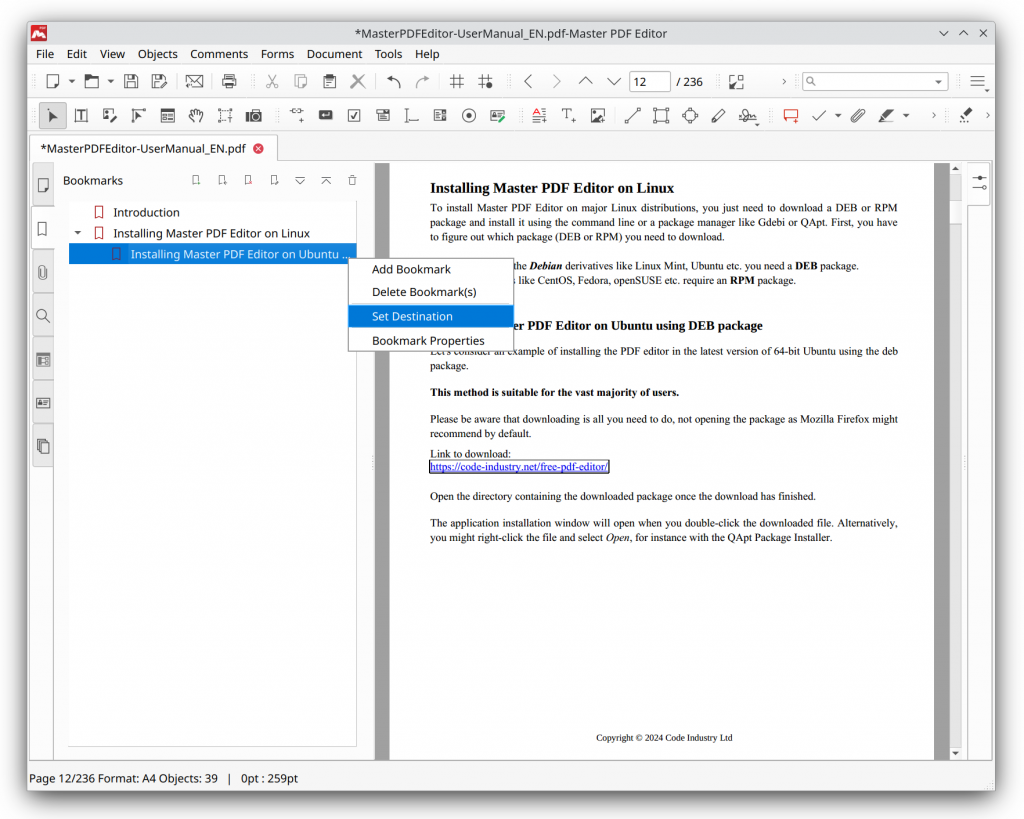Open the Print dialog from the toolbar
Image resolution: width=1024 pixels, height=819 pixels.
click(229, 80)
